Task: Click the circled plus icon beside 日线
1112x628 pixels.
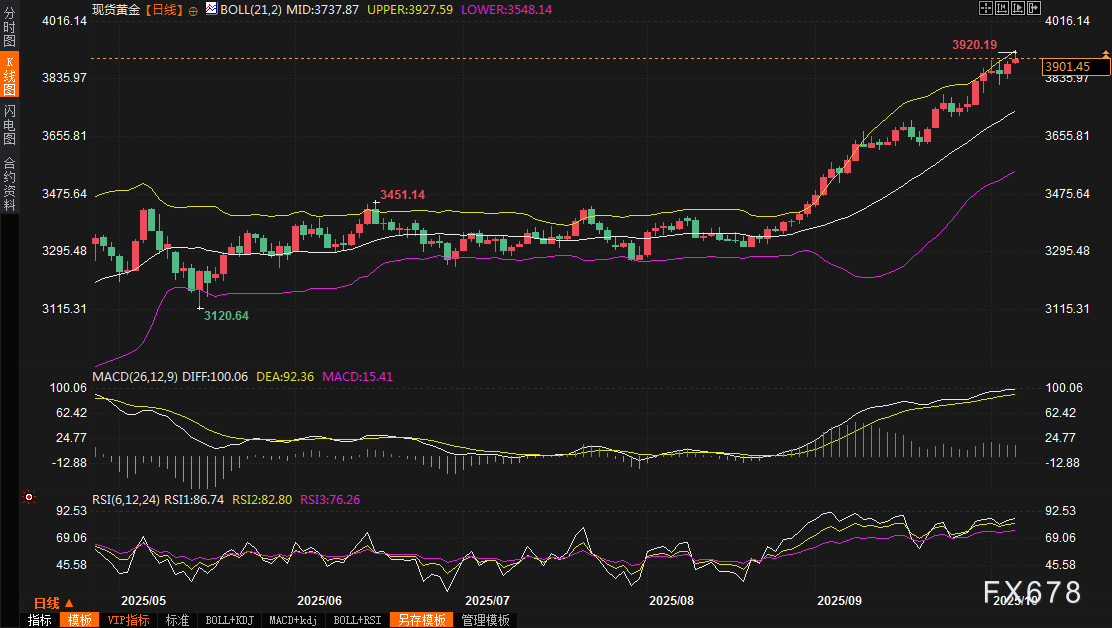Action: (193, 9)
